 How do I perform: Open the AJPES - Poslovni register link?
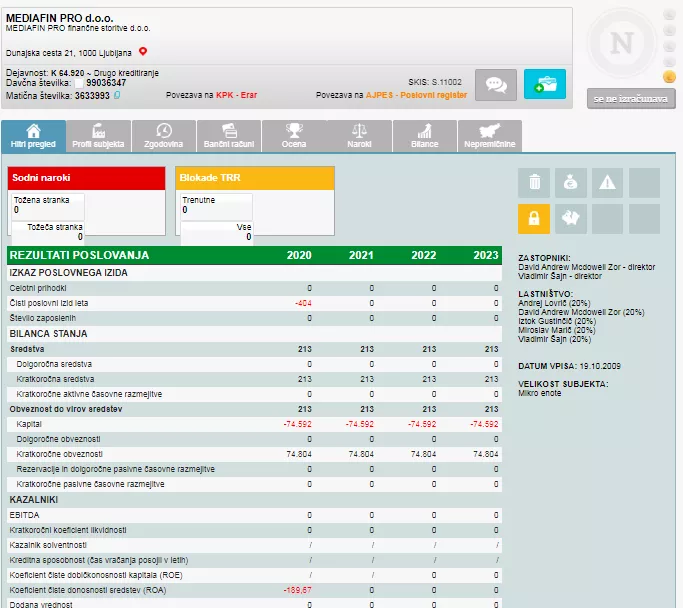pyautogui.click(x=416, y=95)
